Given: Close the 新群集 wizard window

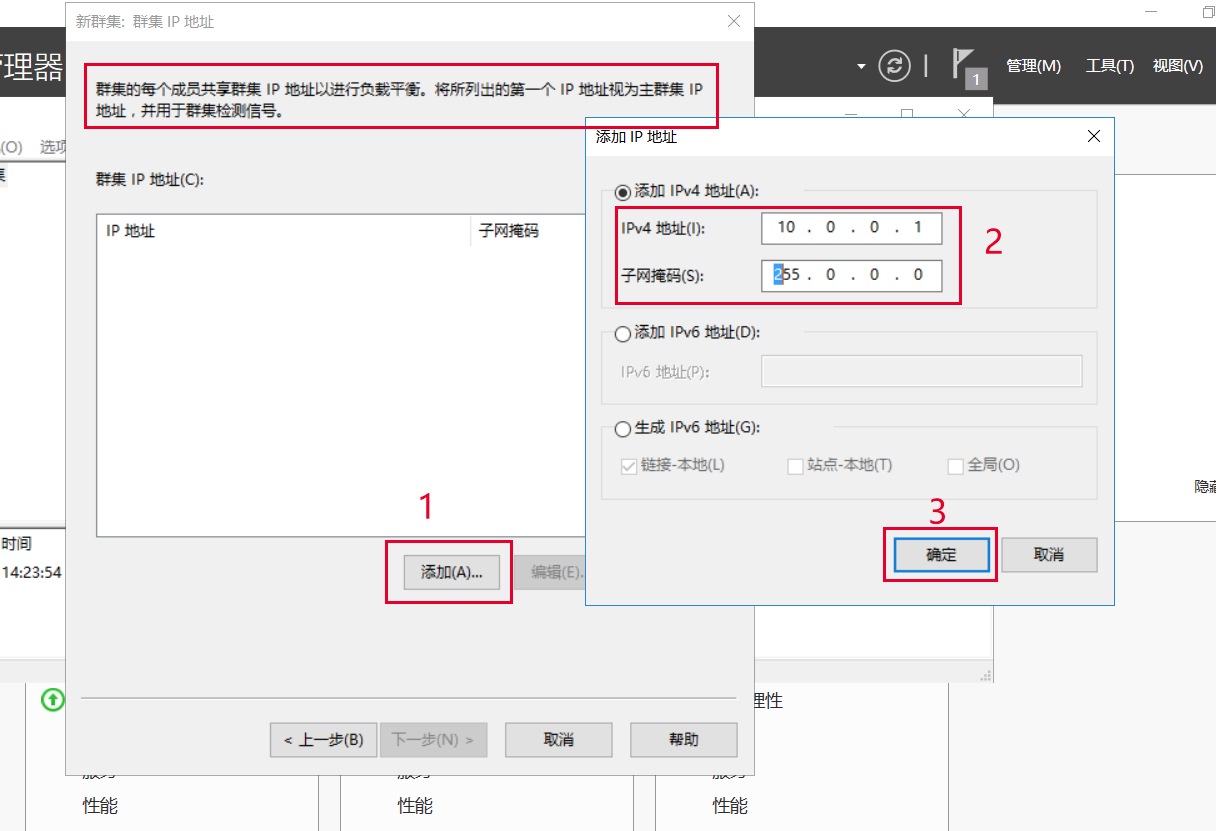Looking at the screenshot, I should 734,21.
